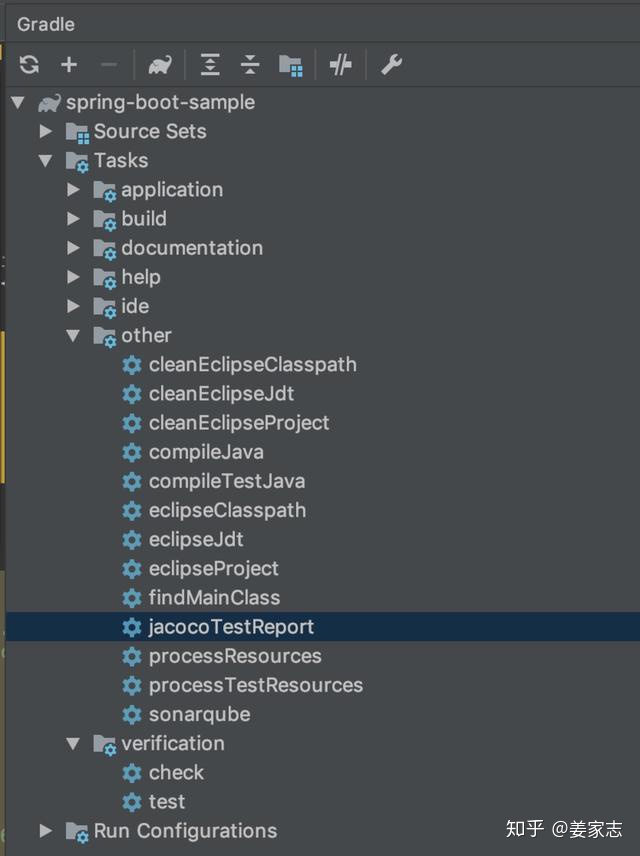This screenshot has height=856, width=640.
Task: Click the Expand All toolbar icon
Action: coord(210,65)
